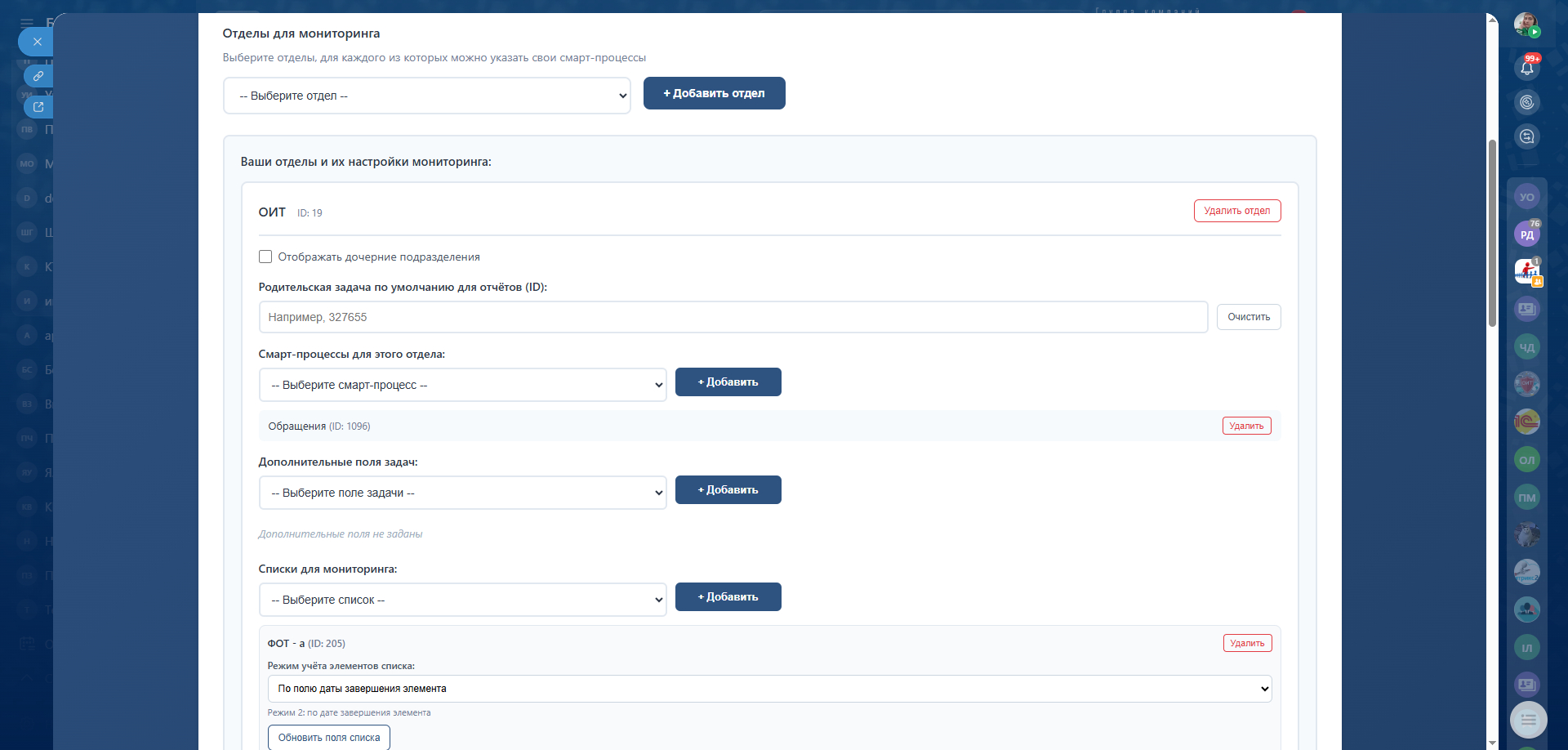Click the scrollbar up arrow

click(1492, 20)
